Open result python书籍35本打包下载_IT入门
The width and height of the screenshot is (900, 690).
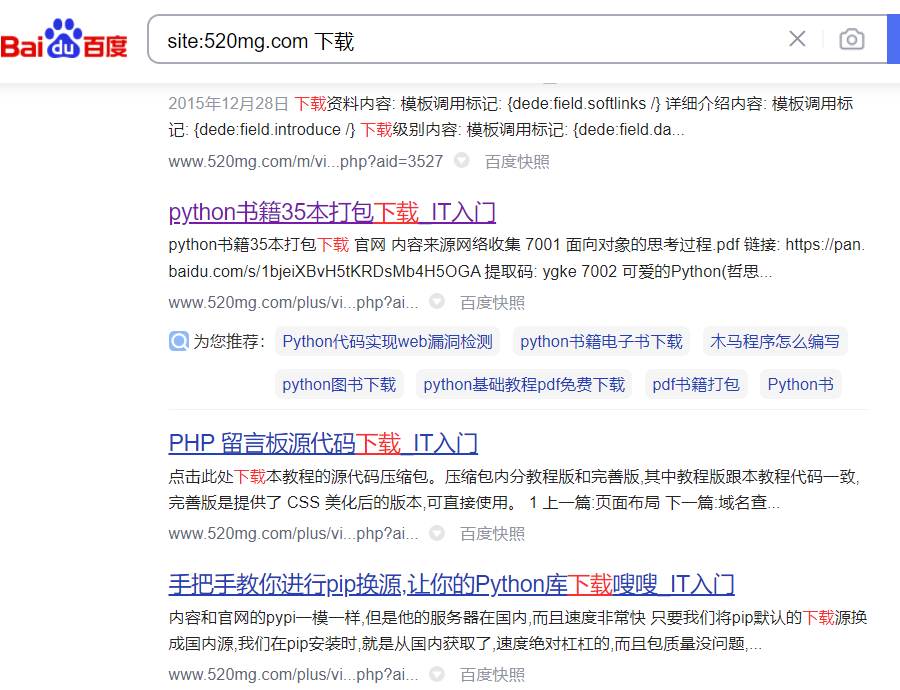(332, 212)
